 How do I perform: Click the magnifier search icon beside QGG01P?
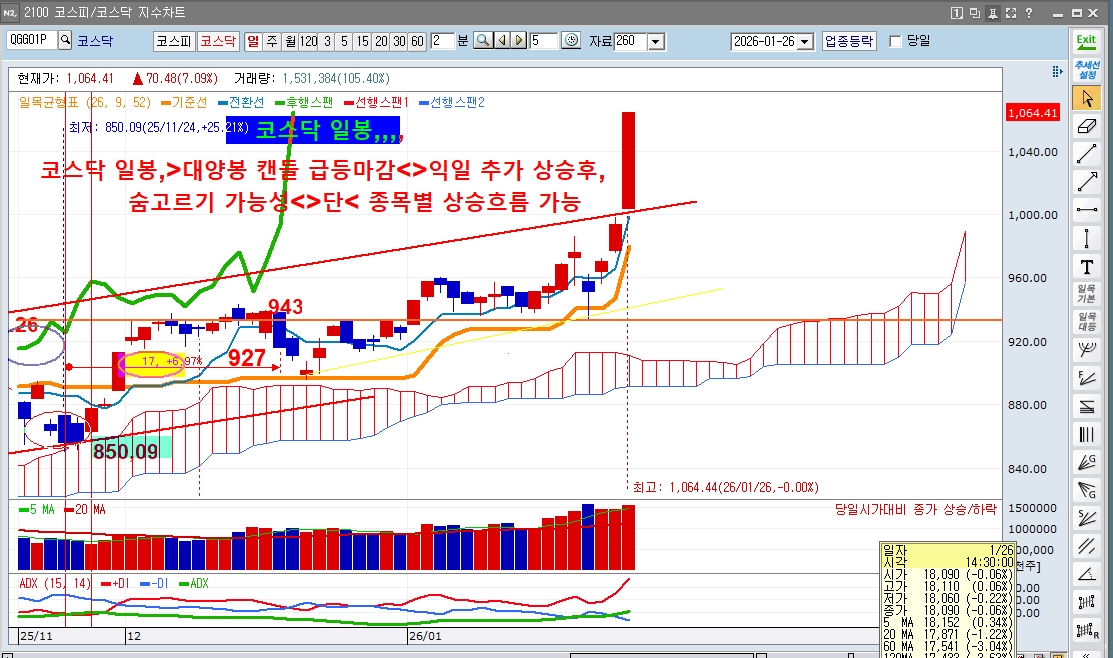pyautogui.click(x=65, y=40)
